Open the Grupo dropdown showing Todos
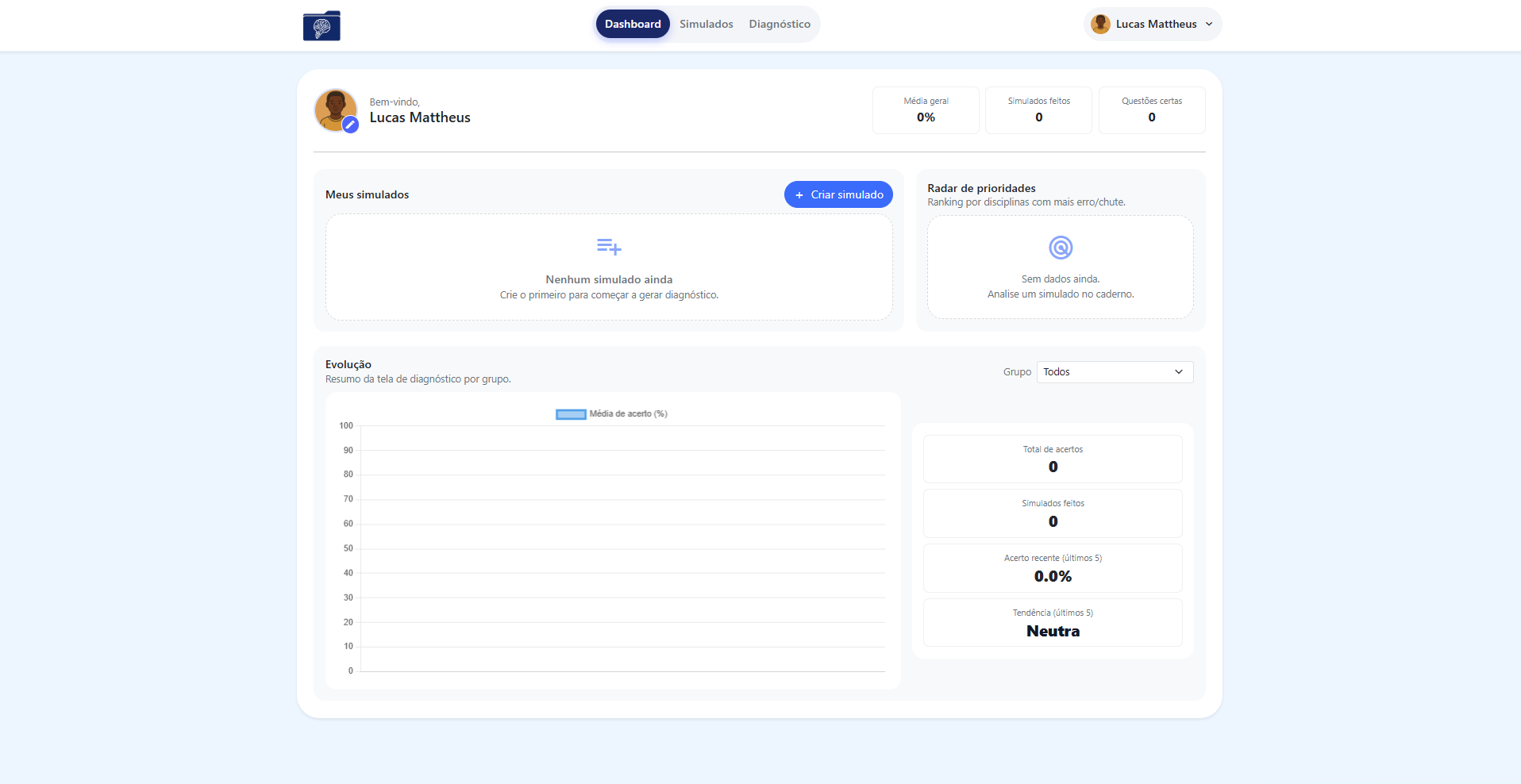This screenshot has width=1521, height=784. tap(1115, 372)
